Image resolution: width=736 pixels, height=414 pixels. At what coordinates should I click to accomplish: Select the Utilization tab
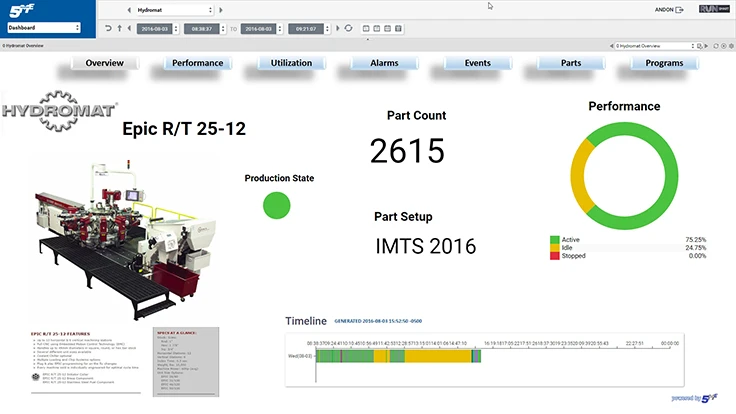pos(291,63)
